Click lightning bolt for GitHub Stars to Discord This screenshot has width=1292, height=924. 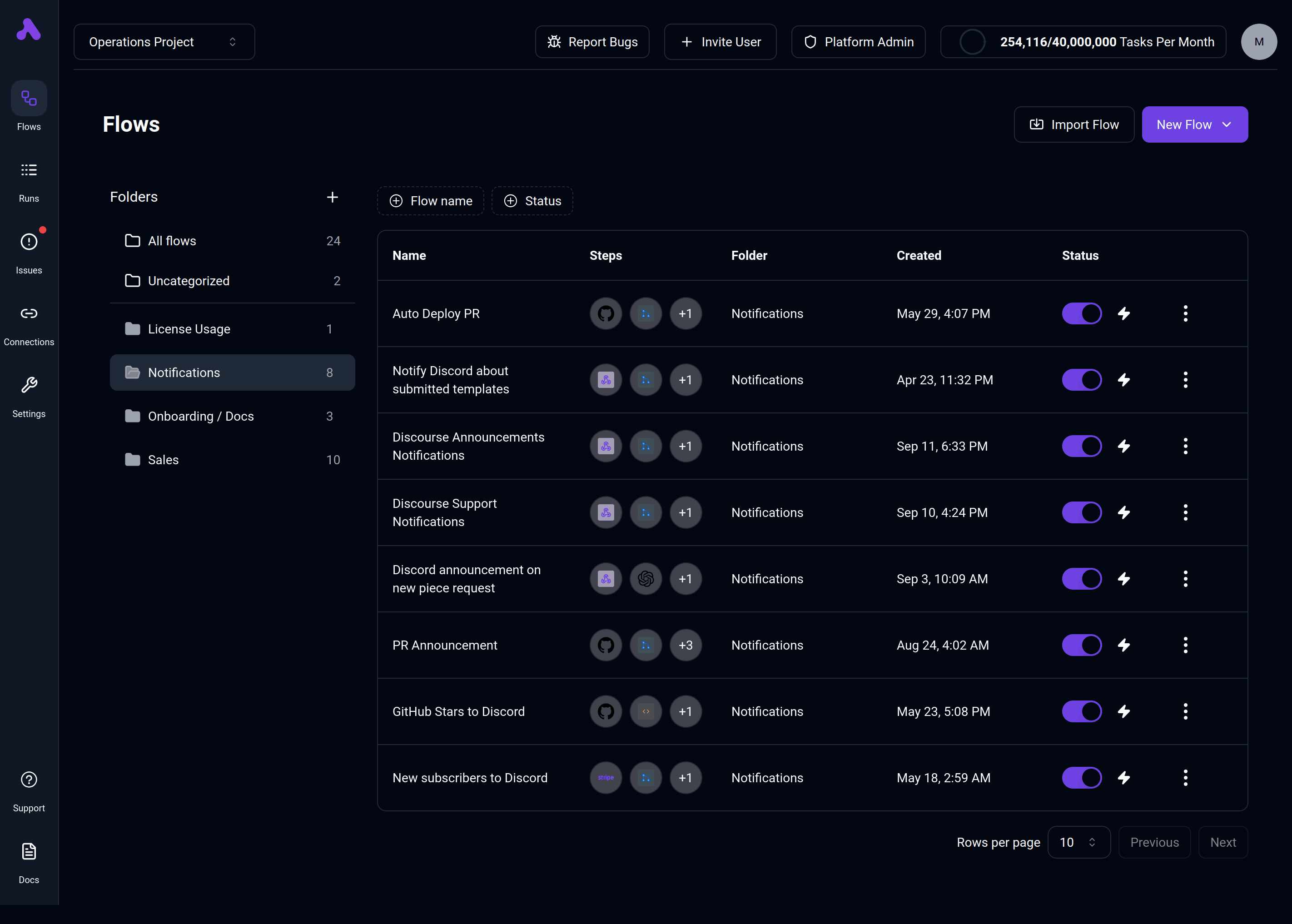[1123, 711]
